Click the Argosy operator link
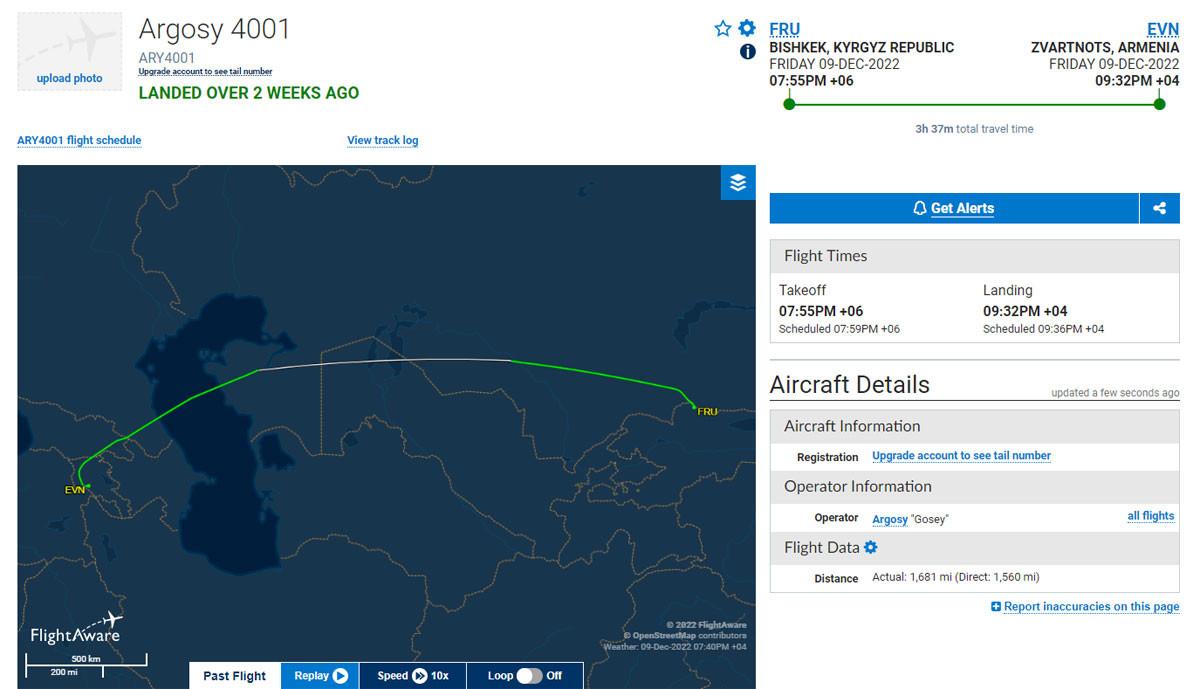 (x=890, y=519)
